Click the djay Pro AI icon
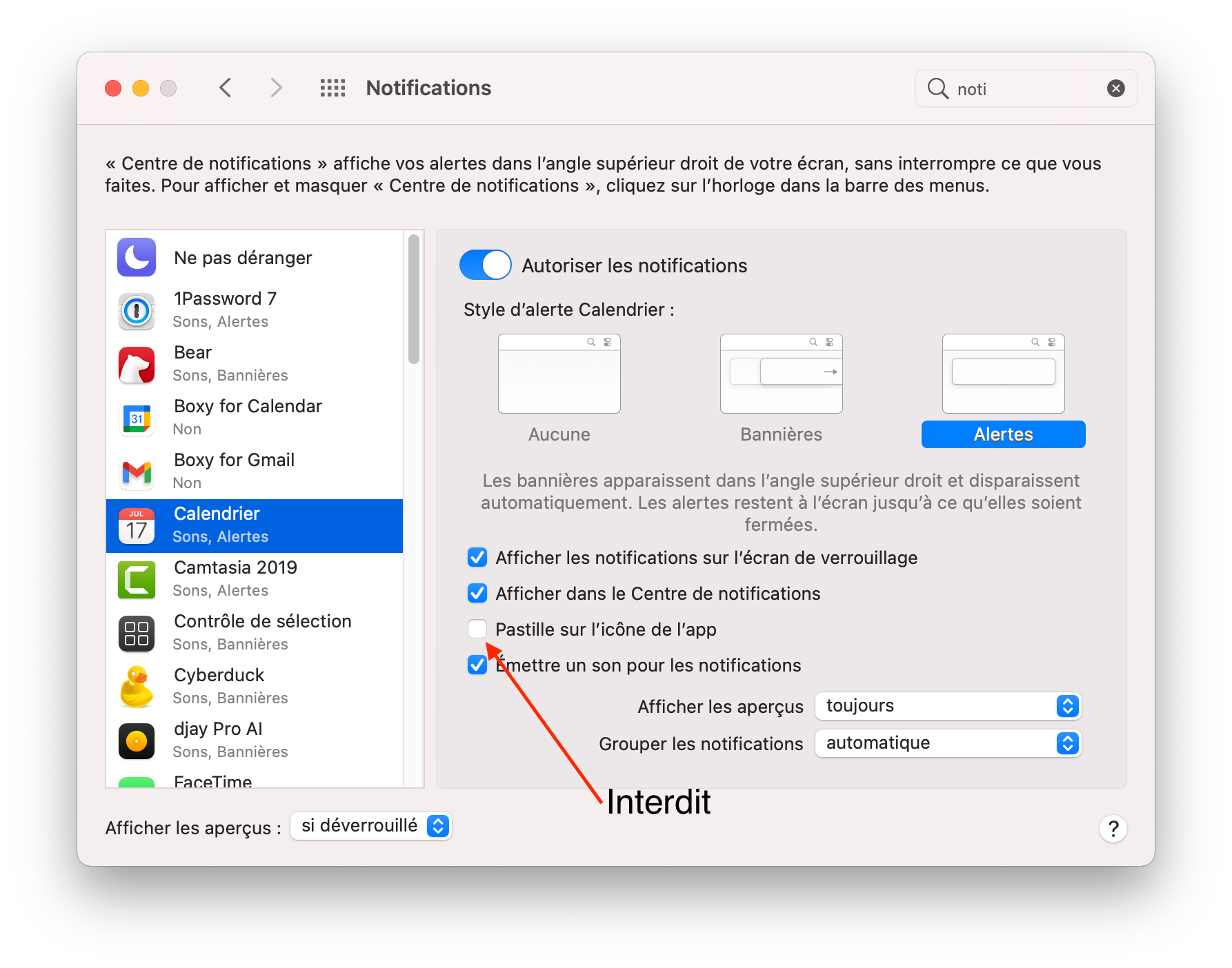This screenshot has height=968, width=1232. [137, 741]
